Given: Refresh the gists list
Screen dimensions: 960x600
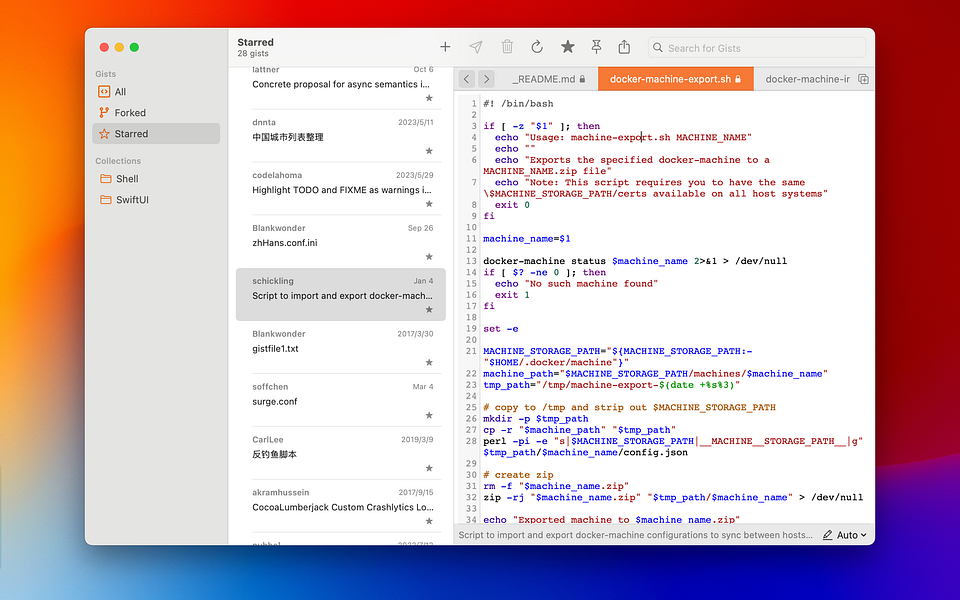Looking at the screenshot, I should [x=539, y=46].
